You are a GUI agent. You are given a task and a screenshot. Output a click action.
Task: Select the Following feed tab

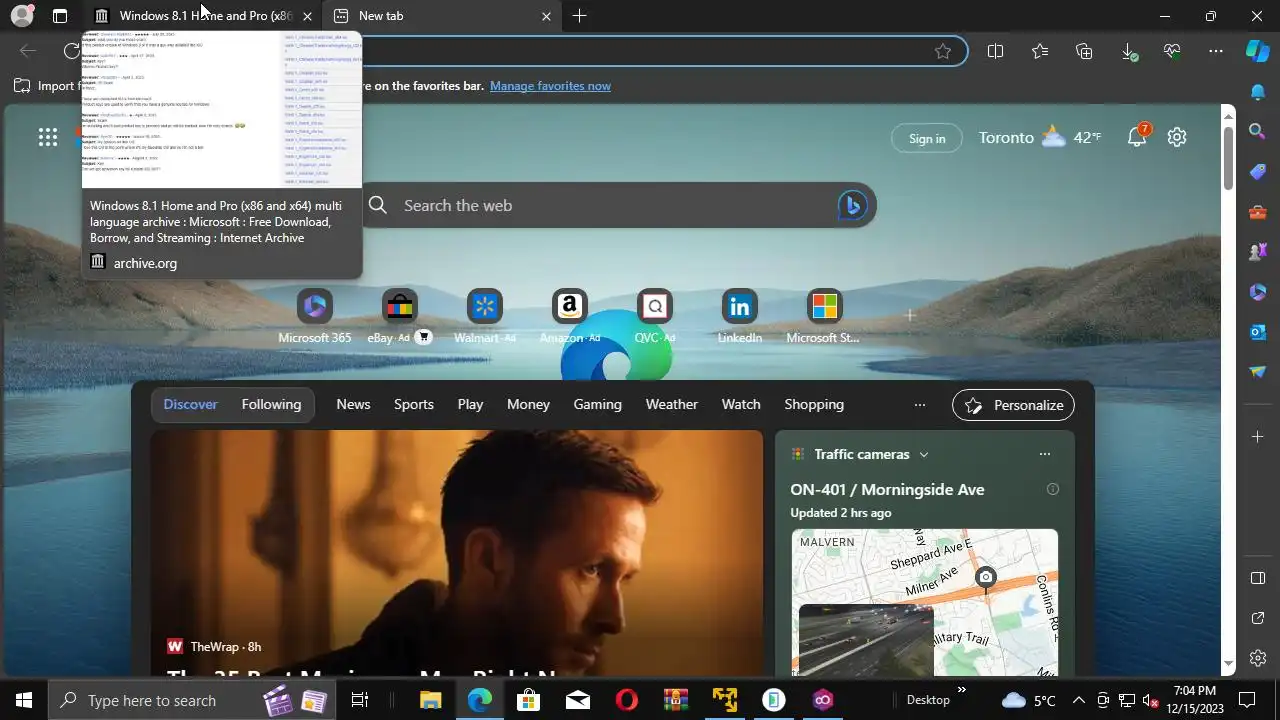pos(271,404)
